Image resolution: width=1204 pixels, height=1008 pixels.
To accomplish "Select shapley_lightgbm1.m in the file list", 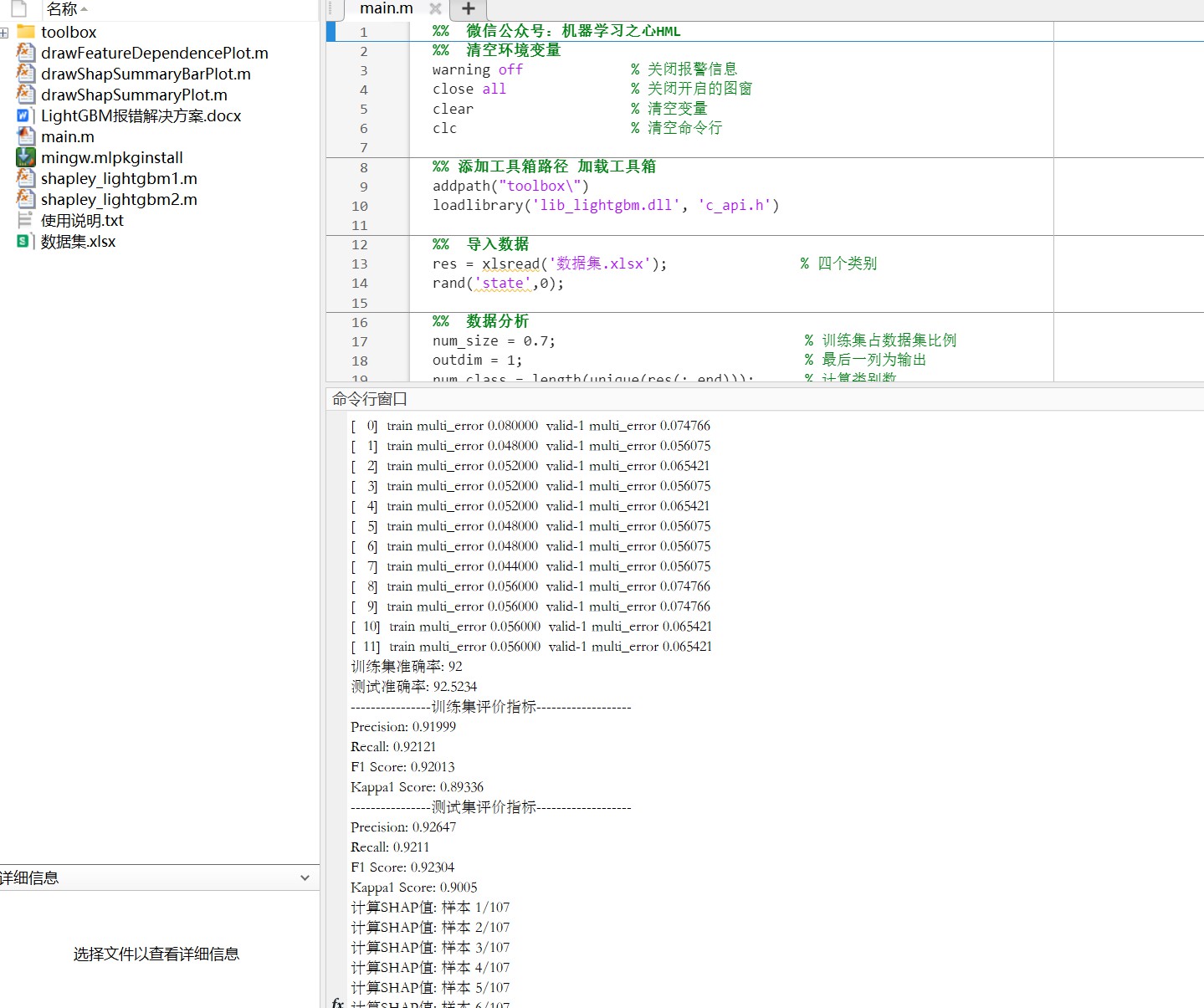I will [x=119, y=178].
